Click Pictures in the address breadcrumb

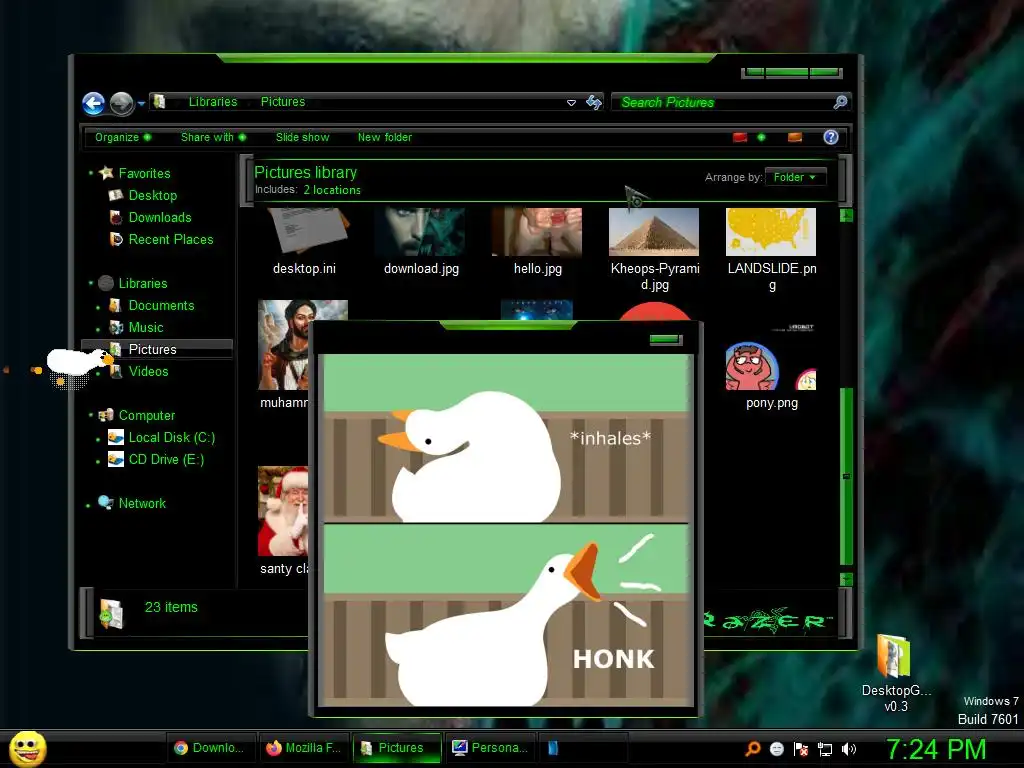[283, 102]
